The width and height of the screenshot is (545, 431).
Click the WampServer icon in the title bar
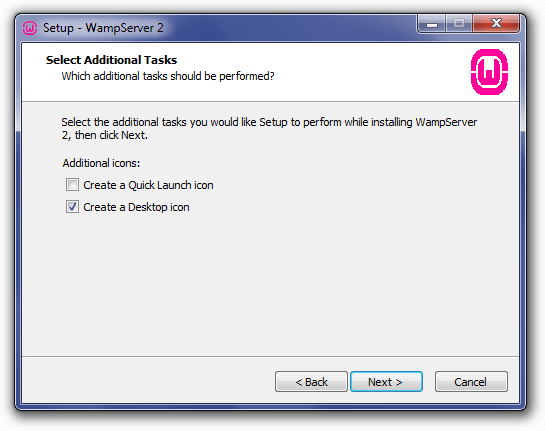tap(30, 28)
